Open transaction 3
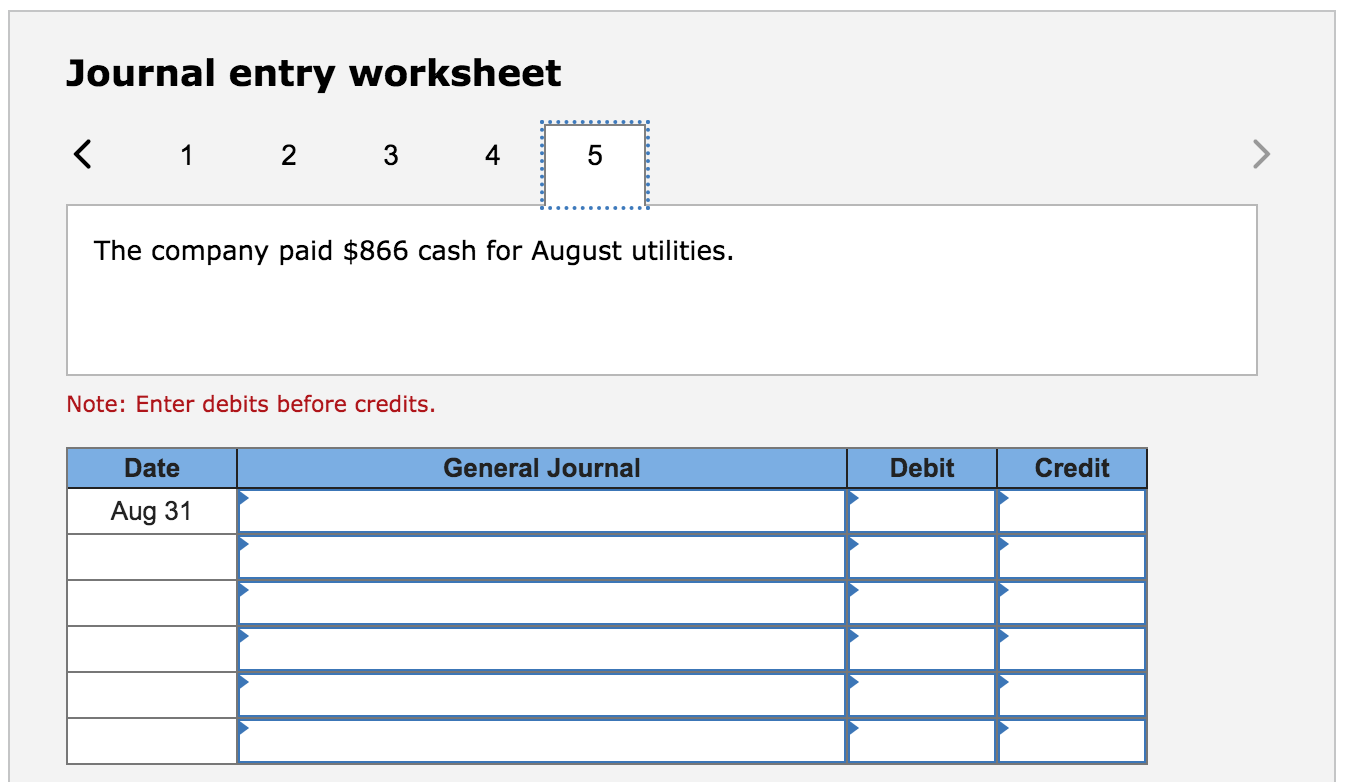 [390, 155]
